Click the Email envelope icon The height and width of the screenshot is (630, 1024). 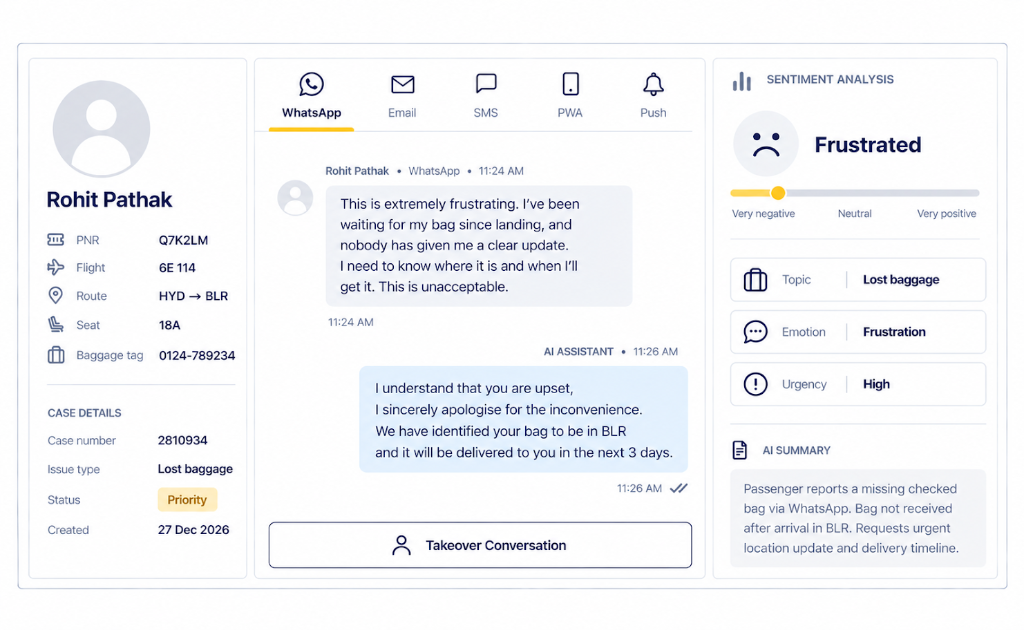[x=402, y=84]
